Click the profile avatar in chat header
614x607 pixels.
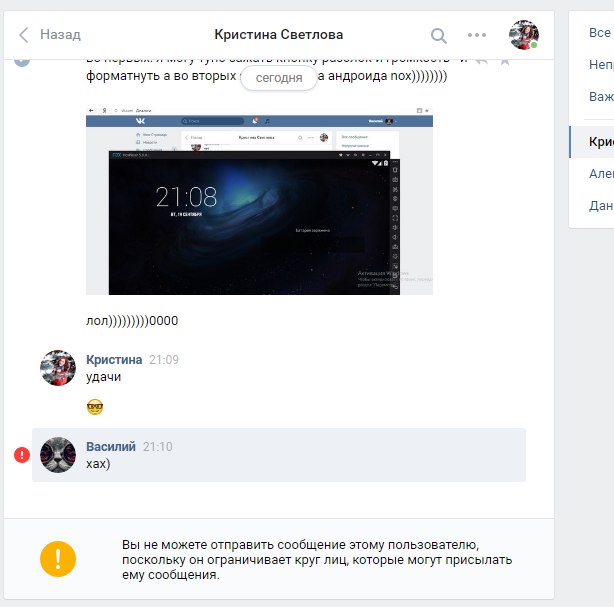coord(523,35)
